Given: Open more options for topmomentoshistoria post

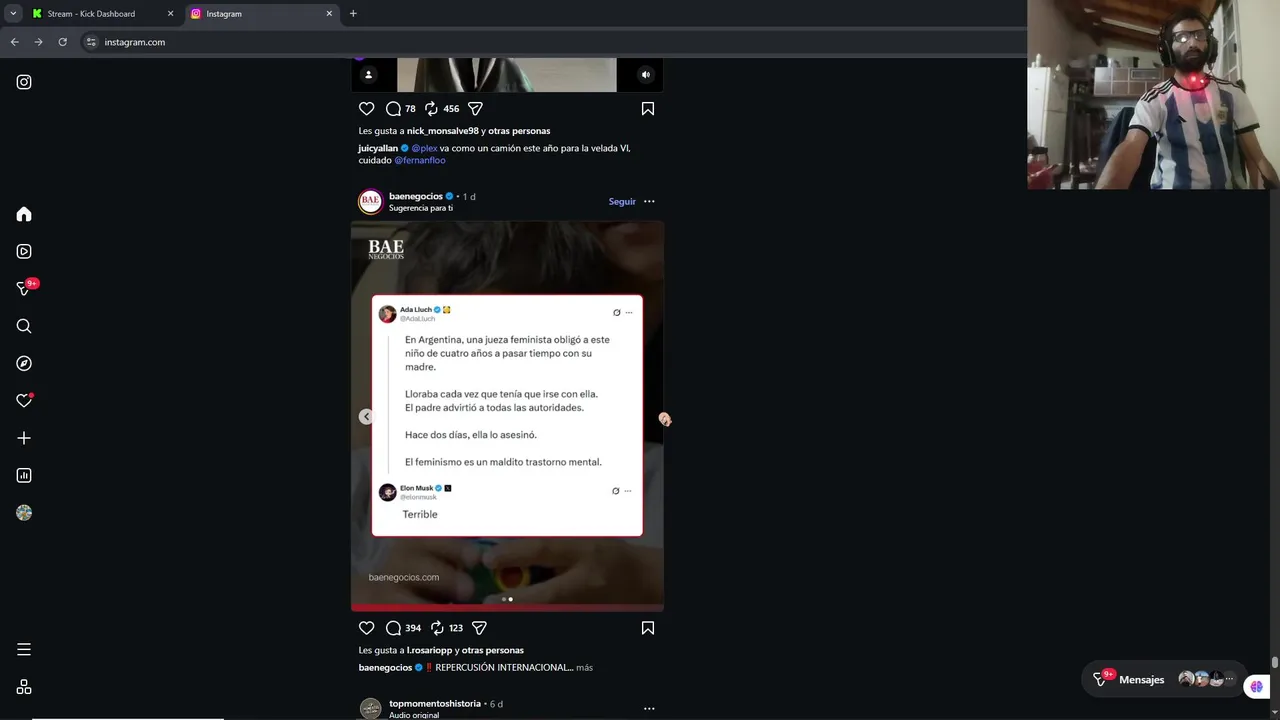Looking at the screenshot, I should tap(649, 708).
